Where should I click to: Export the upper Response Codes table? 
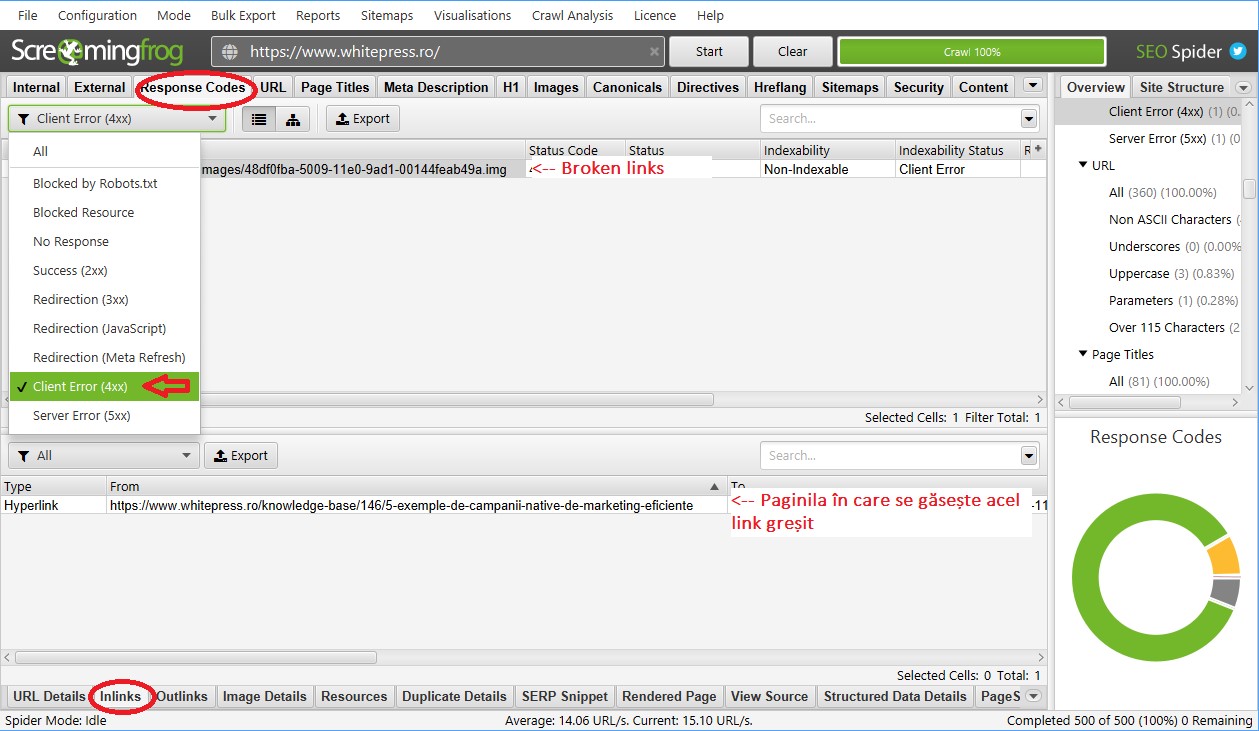(363, 119)
